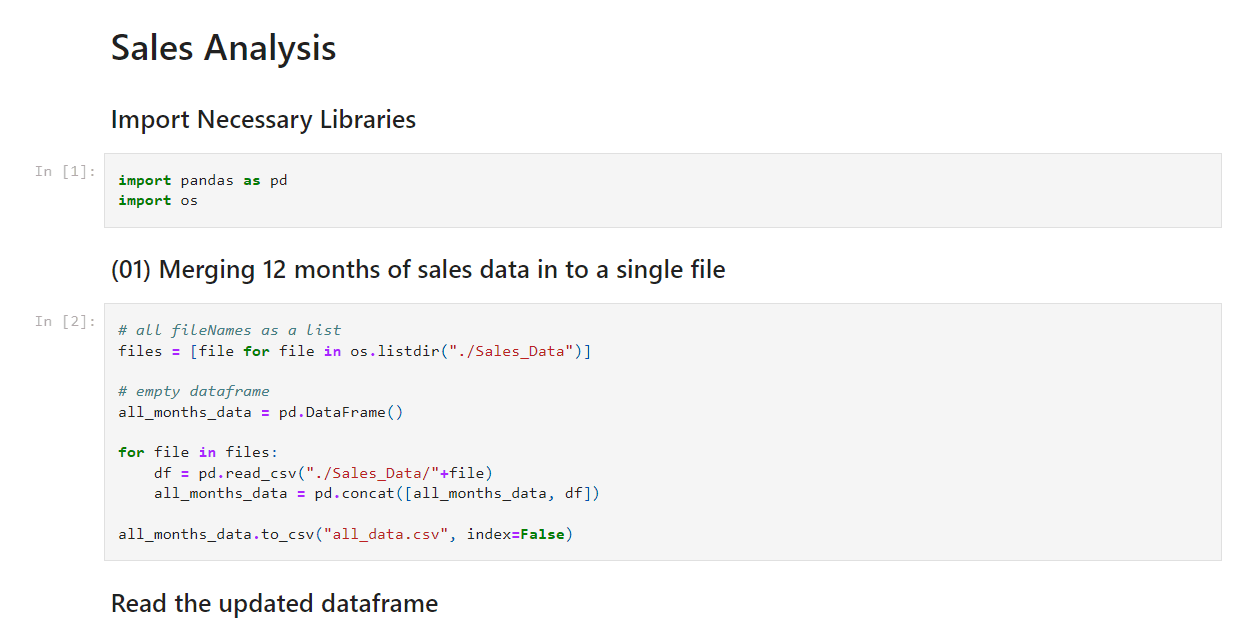Click the Sales Analysis title heading
1243x625 pixels.
pos(223,47)
